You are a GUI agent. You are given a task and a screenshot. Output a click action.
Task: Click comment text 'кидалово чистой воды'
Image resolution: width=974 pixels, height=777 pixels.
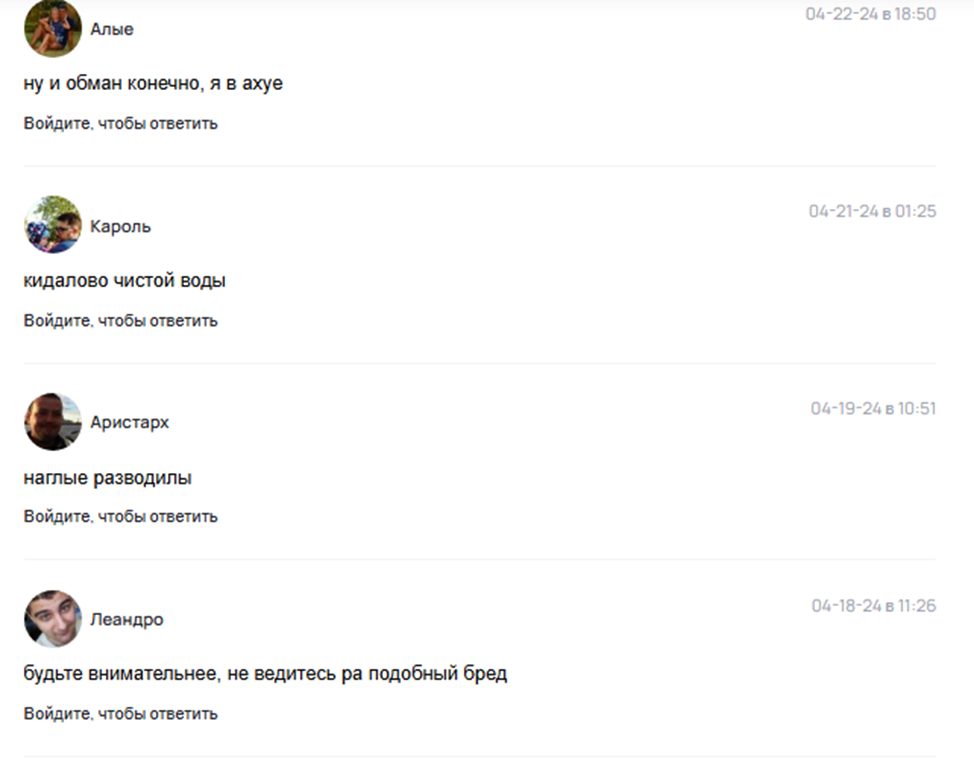pos(124,281)
